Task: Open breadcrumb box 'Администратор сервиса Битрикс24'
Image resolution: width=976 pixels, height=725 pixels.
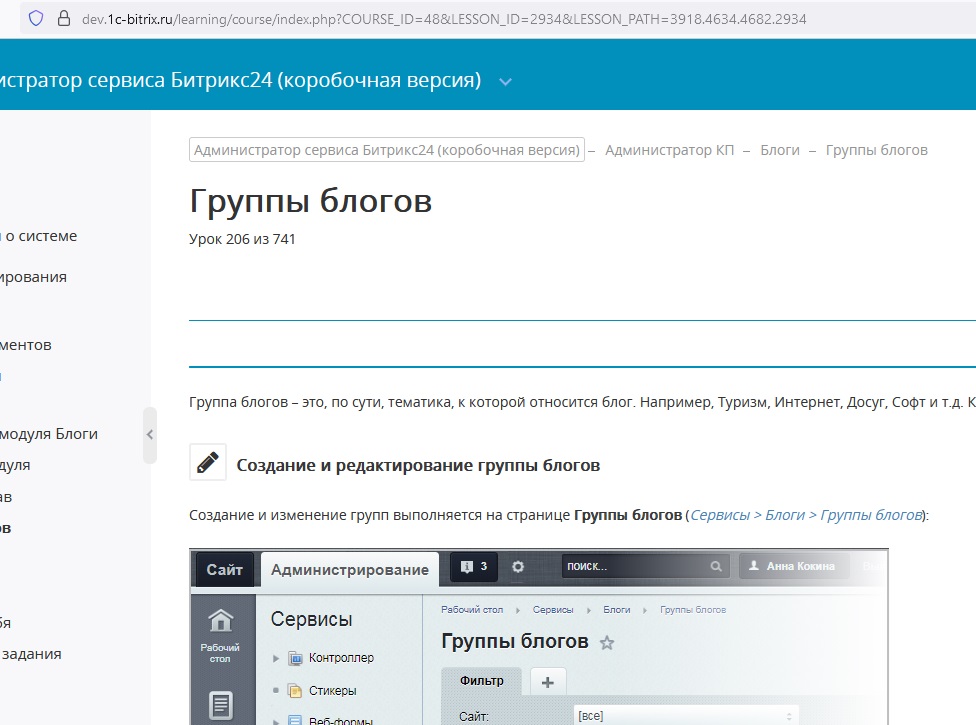Action: 387,150
